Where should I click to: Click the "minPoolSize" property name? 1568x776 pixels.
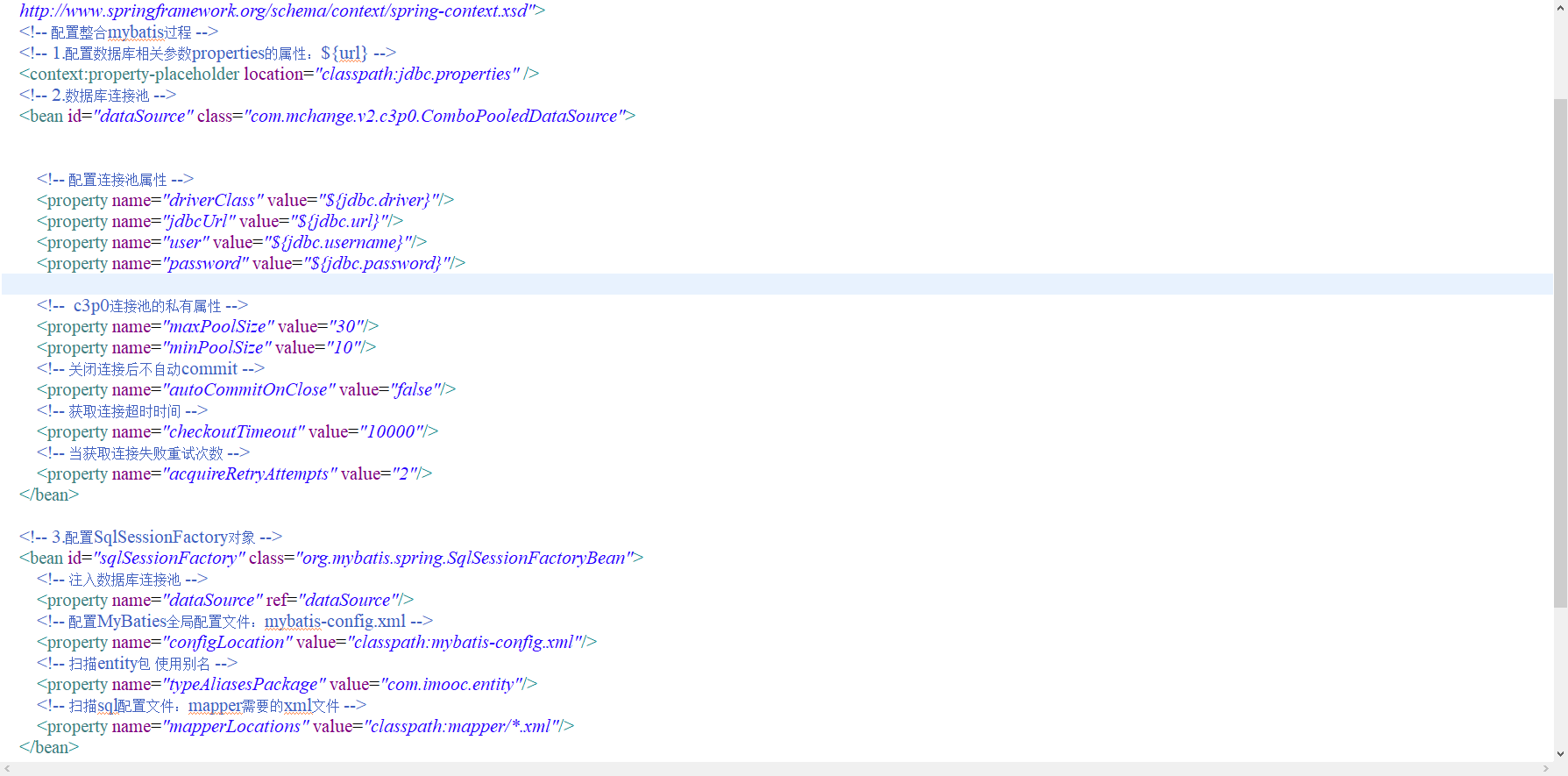pyautogui.click(x=217, y=348)
